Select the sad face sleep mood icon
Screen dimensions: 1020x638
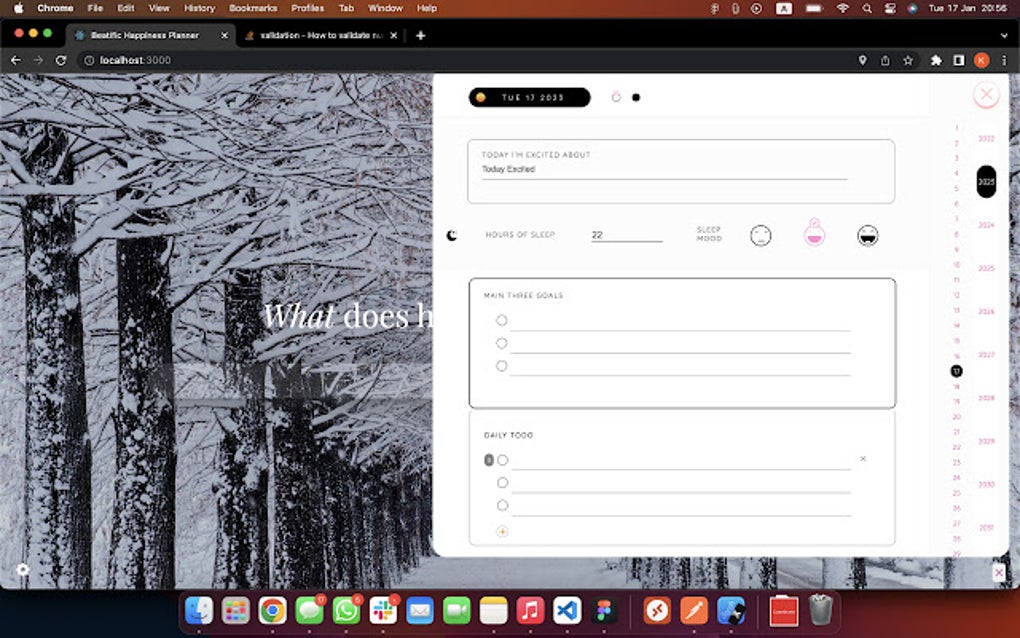point(760,234)
